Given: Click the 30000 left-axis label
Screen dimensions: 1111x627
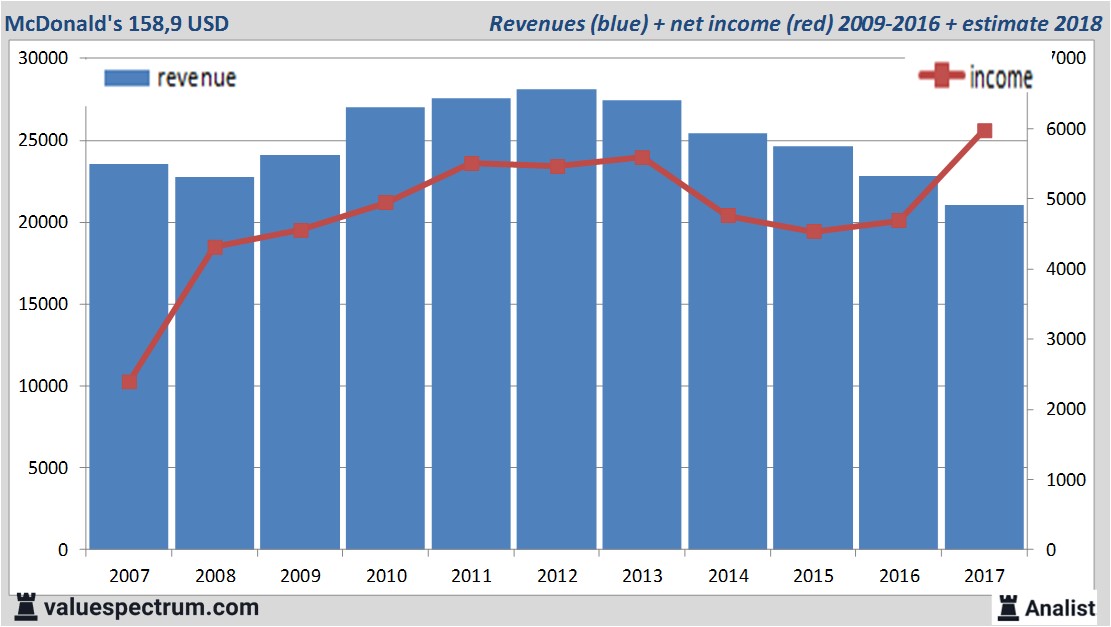Looking at the screenshot, I should click(43, 58).
